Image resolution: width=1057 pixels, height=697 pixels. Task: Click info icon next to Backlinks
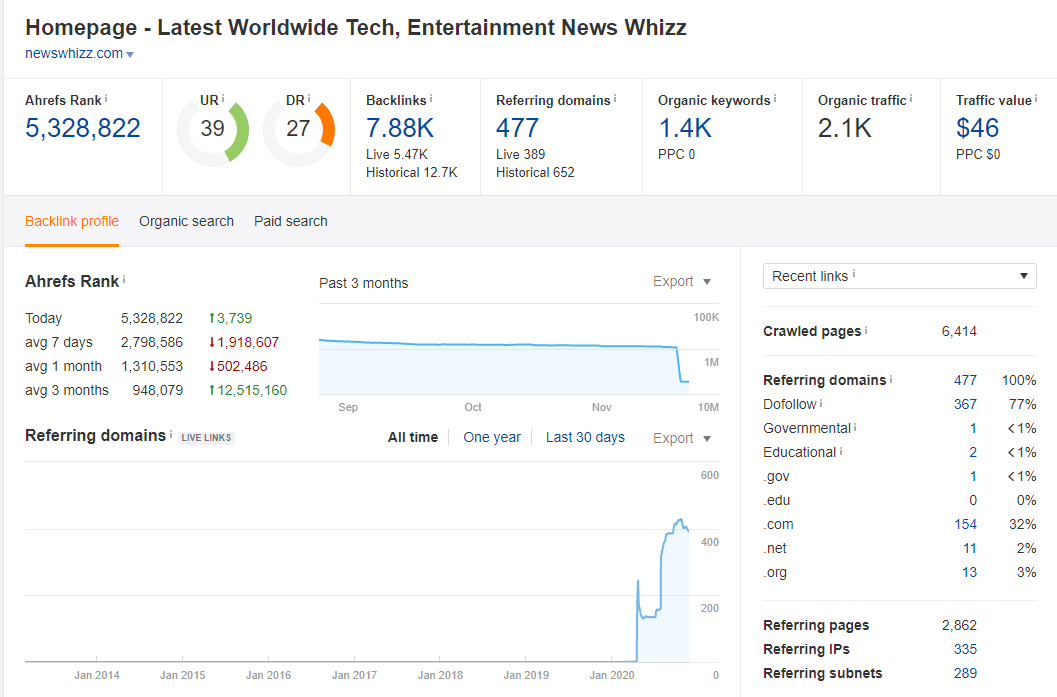point(430,100)
